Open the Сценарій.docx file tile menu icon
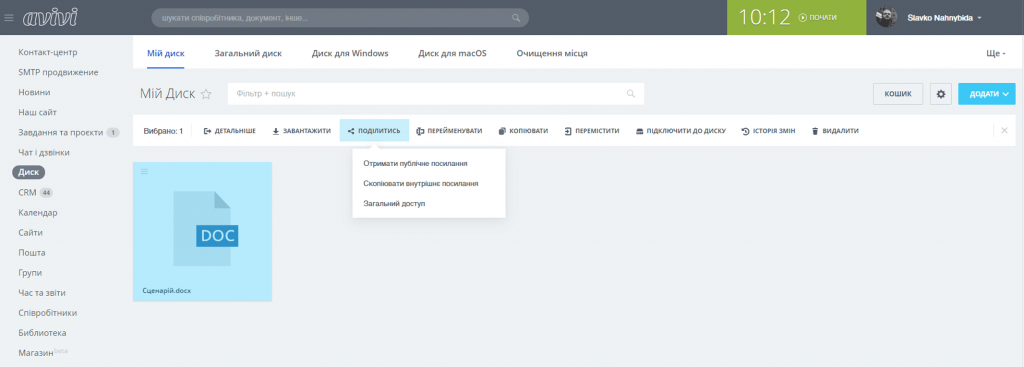Screen dimensions: 1024x367 pyautogui.click(x=144, y=172)
